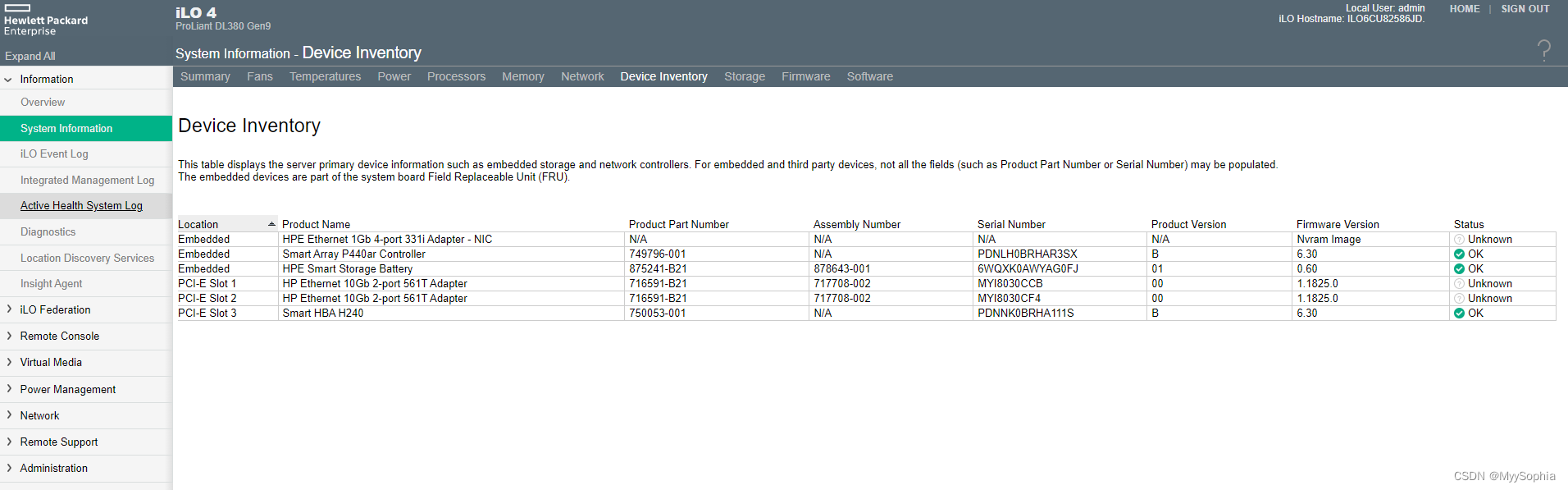
Task: Switch to the Fans tab
Action: pos(260,76)
